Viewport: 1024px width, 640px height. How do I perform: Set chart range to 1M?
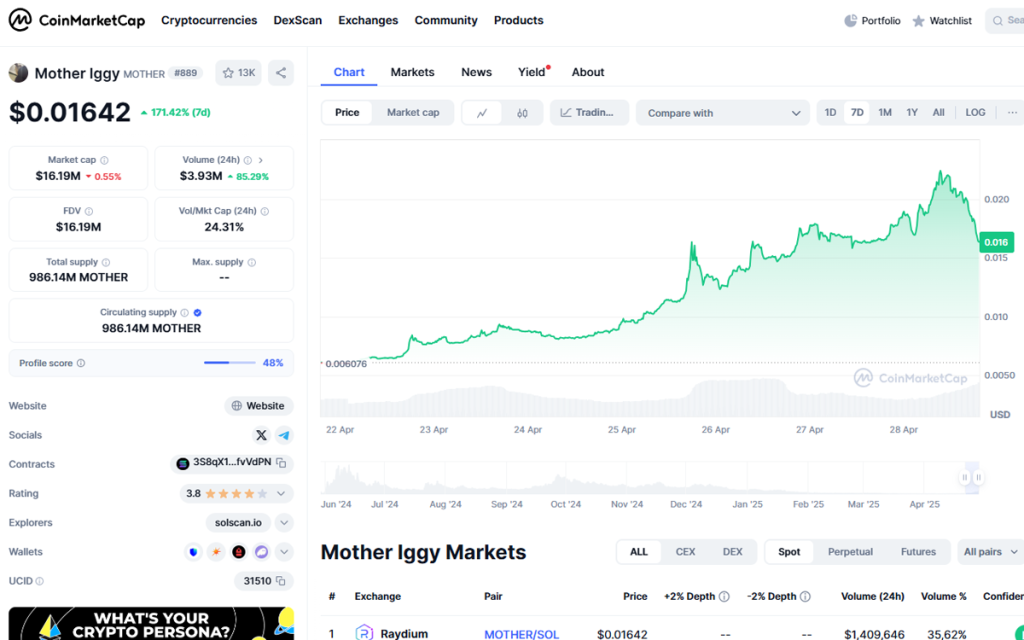point(885,112)
